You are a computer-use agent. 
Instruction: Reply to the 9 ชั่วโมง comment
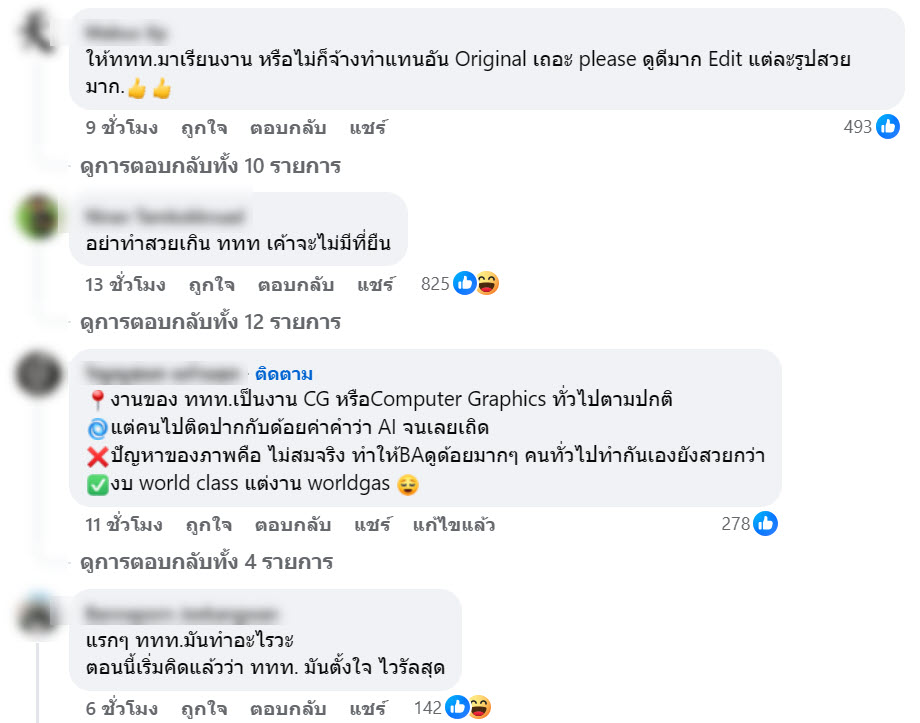click(288, 128)
